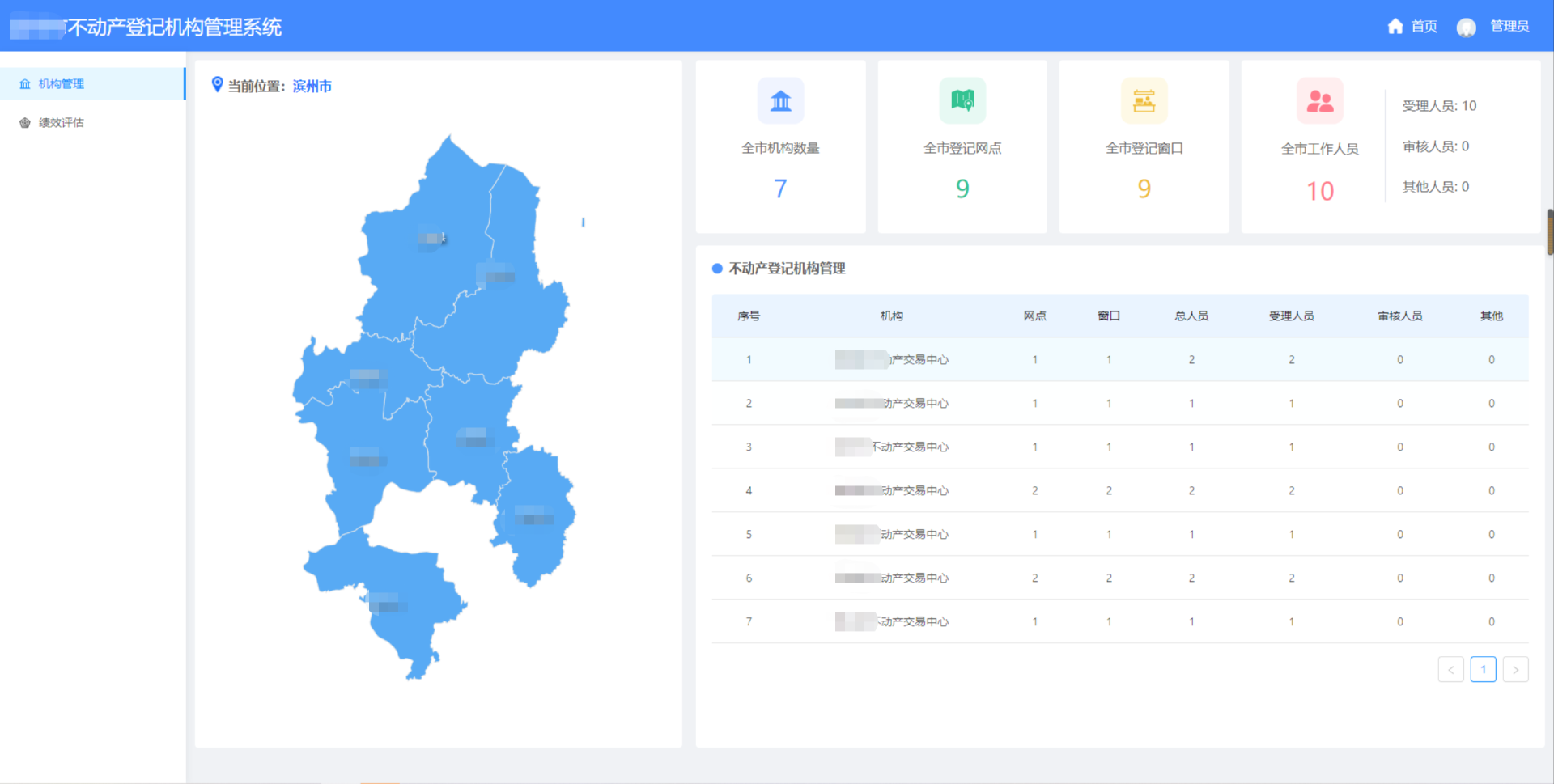Open the 首页 home link
This screenshot has height=784, width=1554.
tap(1424, 27)
